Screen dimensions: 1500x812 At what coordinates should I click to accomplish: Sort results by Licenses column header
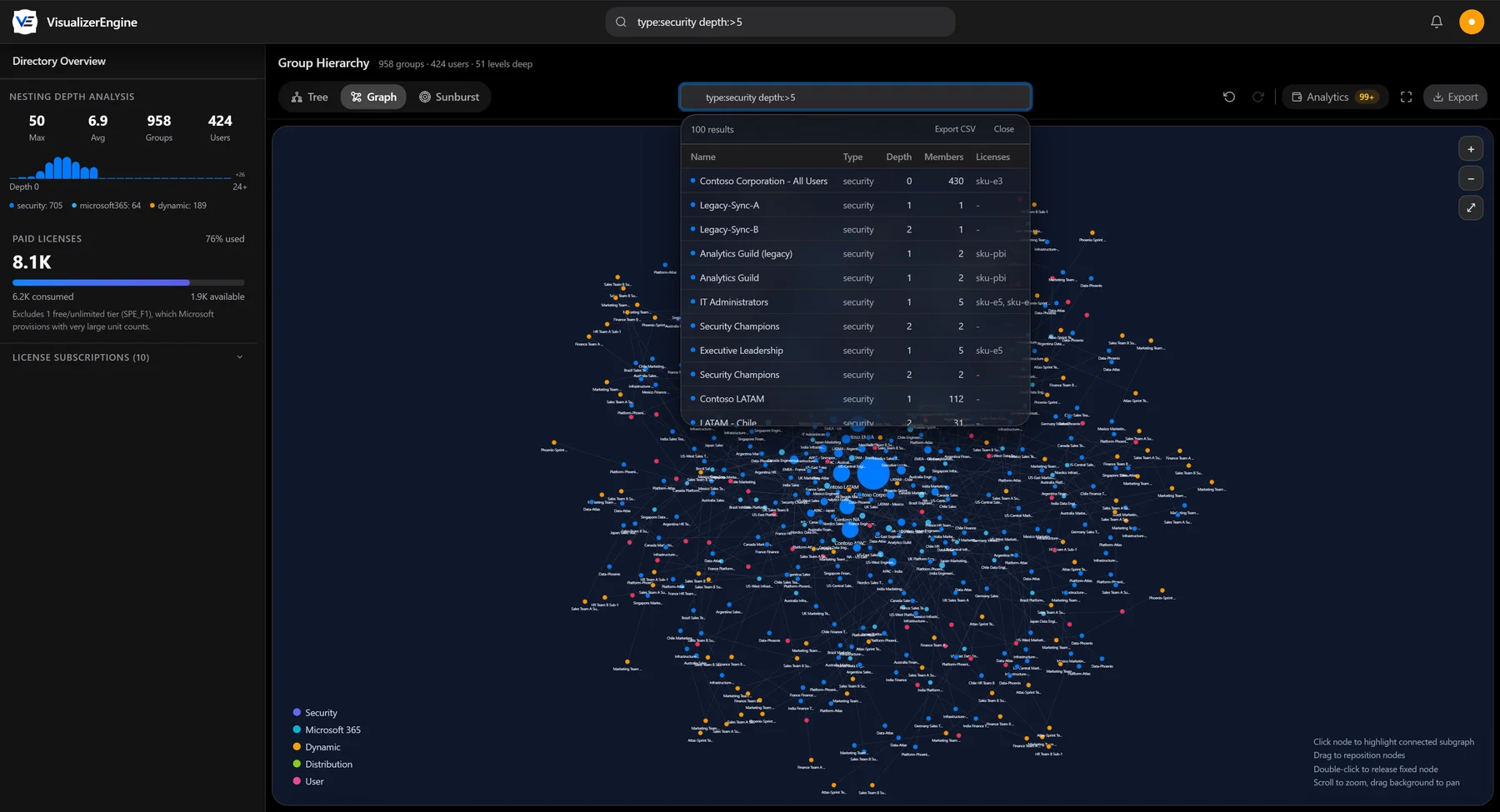point(992,157)
